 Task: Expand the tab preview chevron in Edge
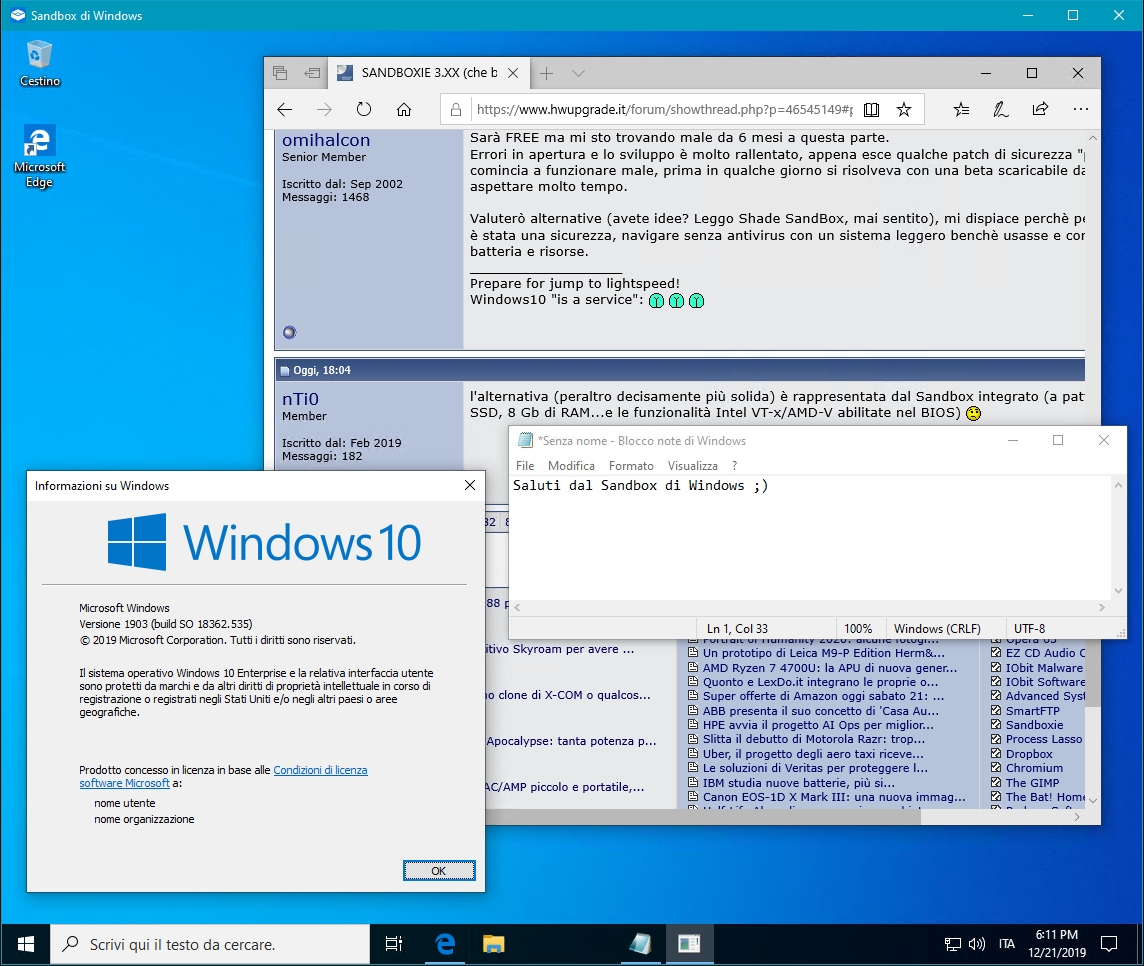pos(579,73)
